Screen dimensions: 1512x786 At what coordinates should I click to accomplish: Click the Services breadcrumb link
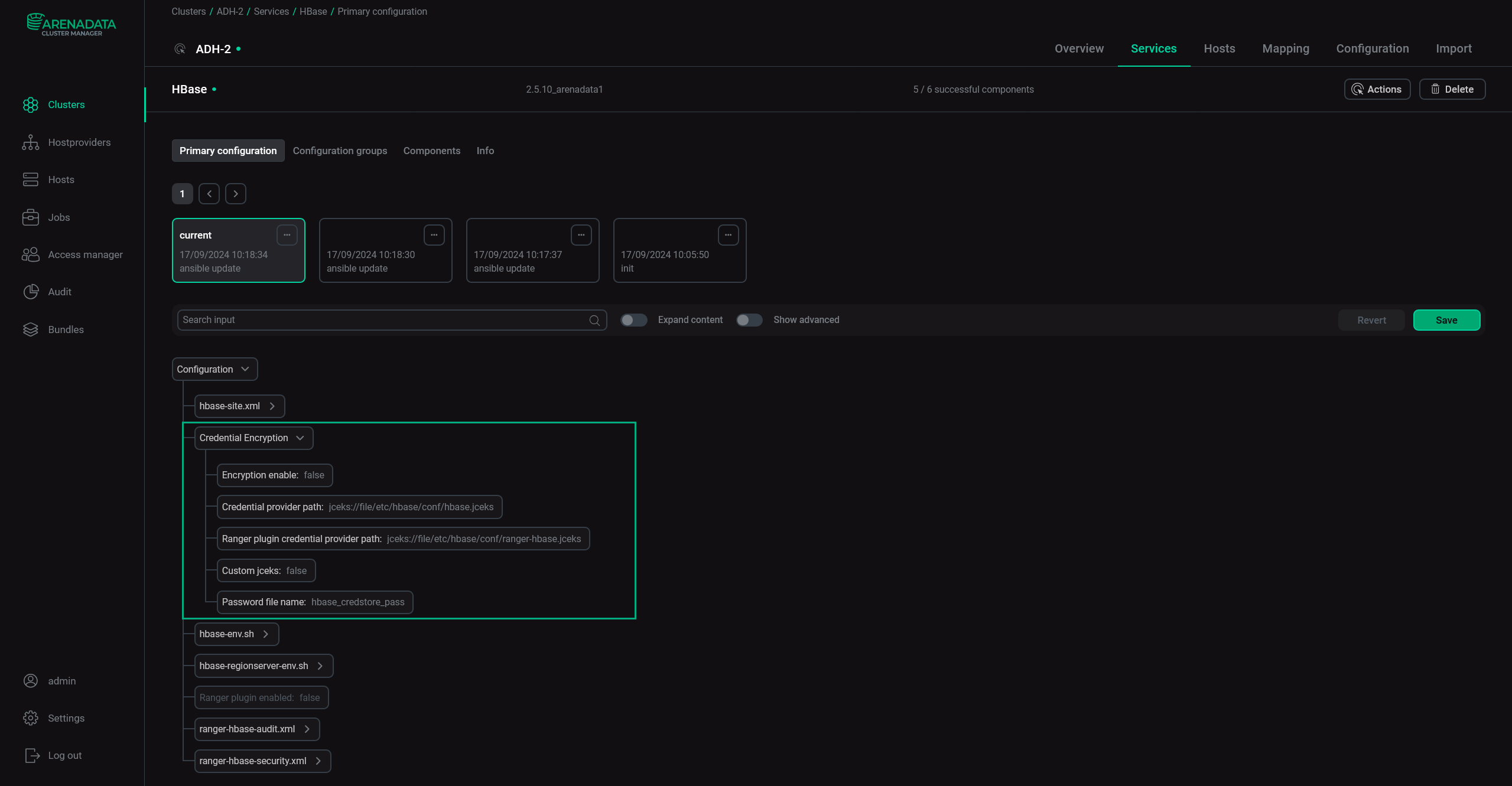click(271, 11)
